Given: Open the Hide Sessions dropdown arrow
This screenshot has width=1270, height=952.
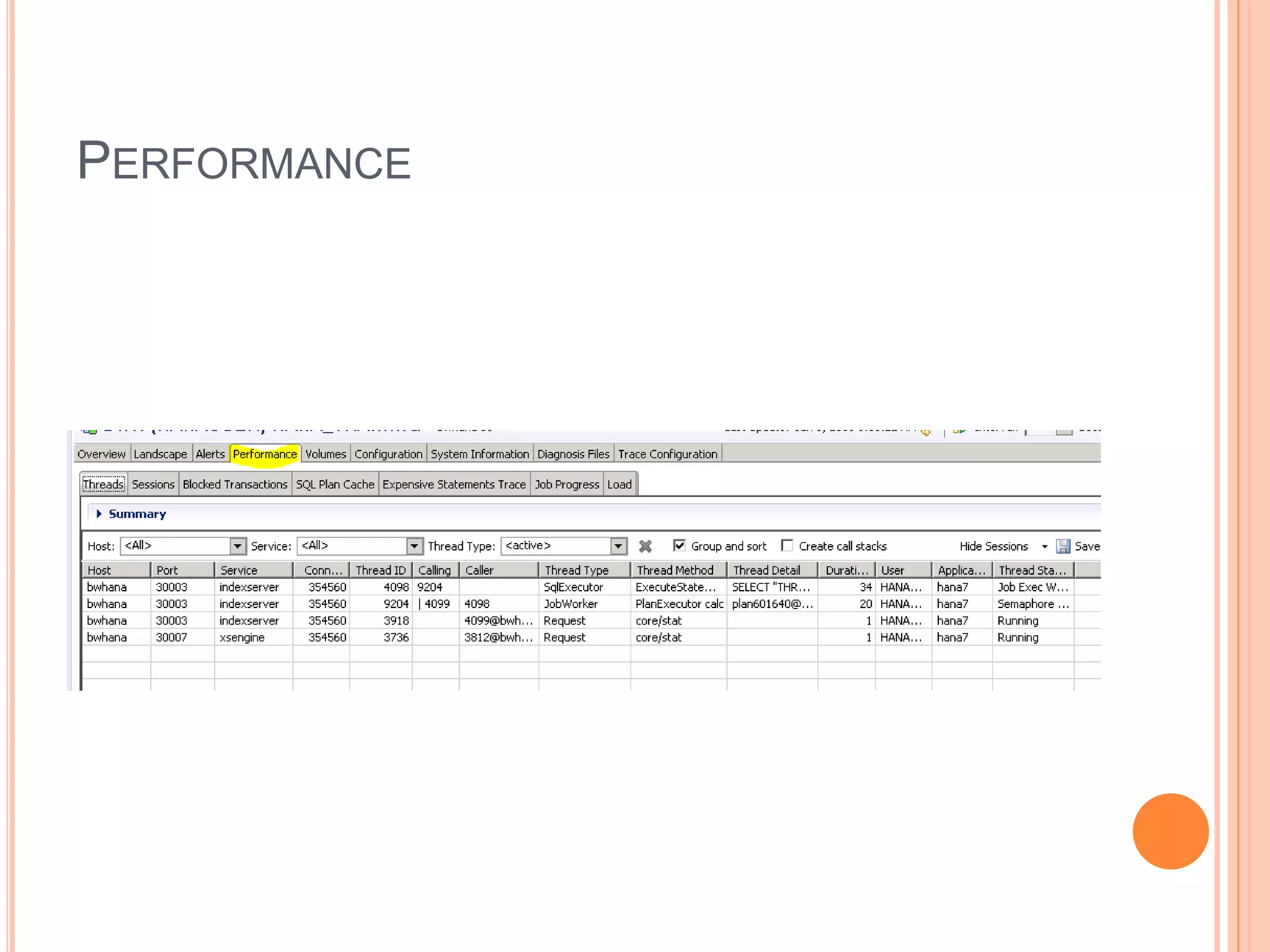Looking at the screenshot, I should click(x=1045, y=547).
